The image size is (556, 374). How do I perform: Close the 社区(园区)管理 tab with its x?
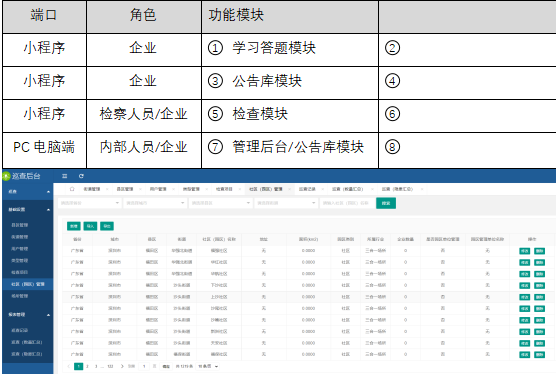pyautogui.click(x=289, y=189)
